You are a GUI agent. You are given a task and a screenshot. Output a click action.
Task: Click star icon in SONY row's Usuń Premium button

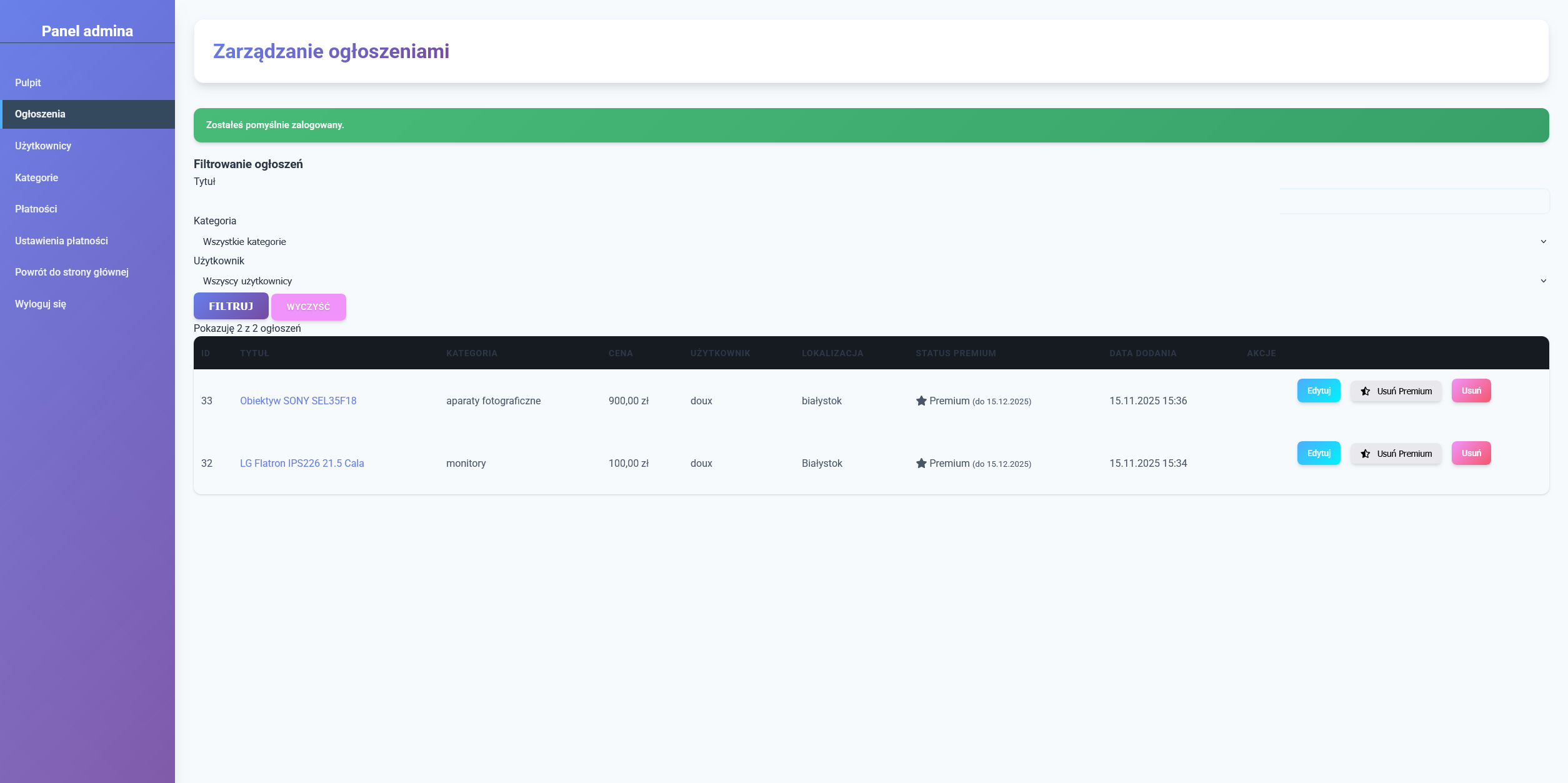point(1365,391)
